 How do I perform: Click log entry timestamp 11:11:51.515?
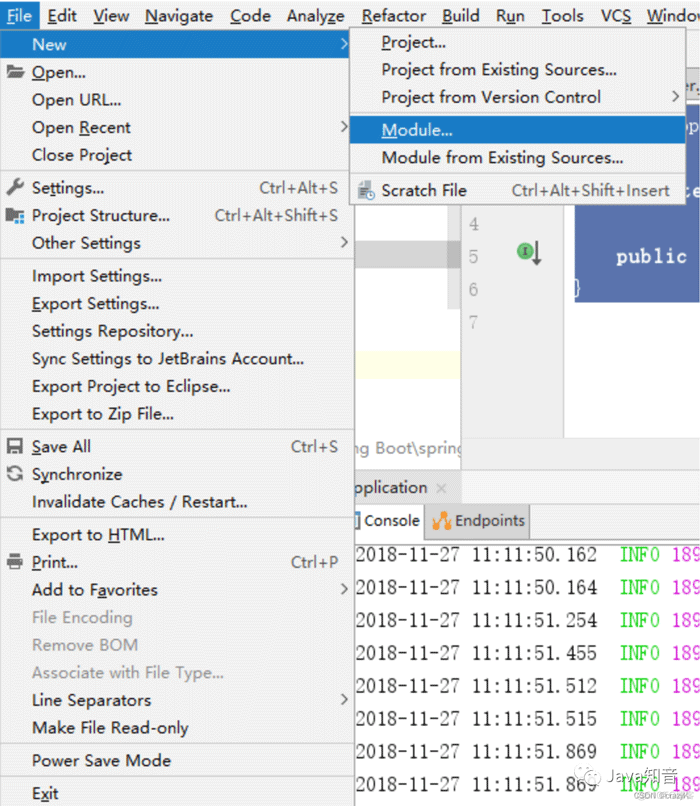(x=535, y=719)
